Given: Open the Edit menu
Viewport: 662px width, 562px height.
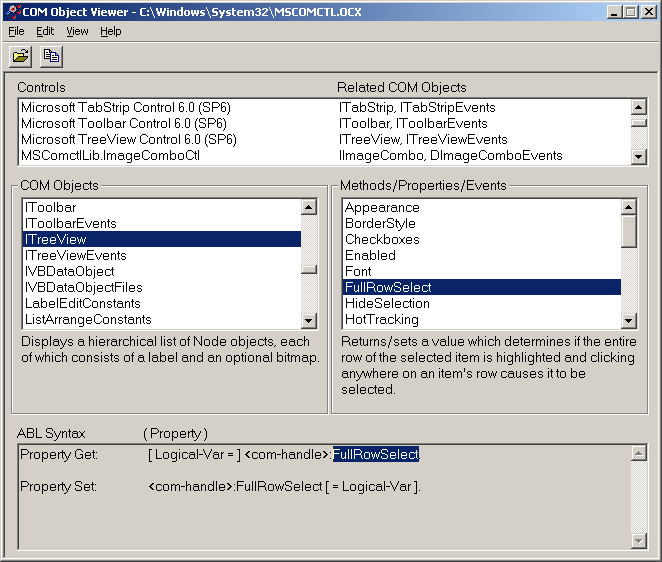Looking at the screenshot, I should pos(45,32).
